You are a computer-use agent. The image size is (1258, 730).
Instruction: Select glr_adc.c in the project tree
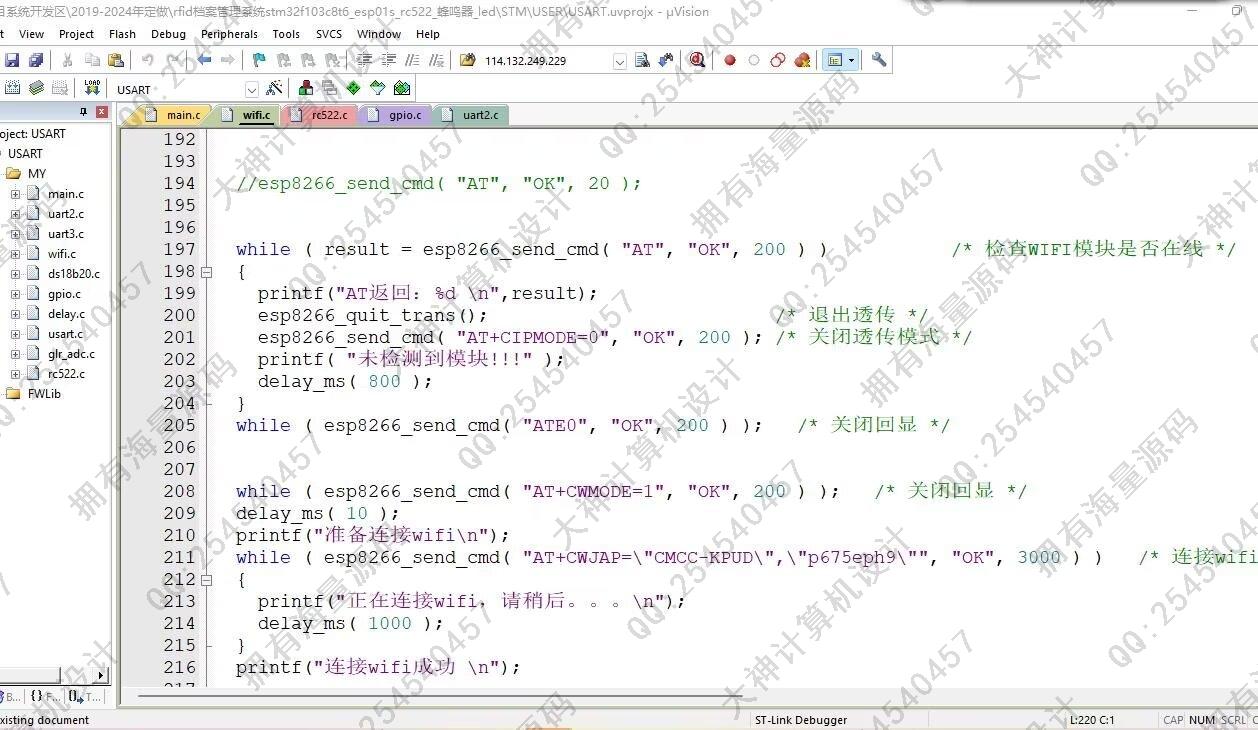pyautogui.click(x=71, y=354)
